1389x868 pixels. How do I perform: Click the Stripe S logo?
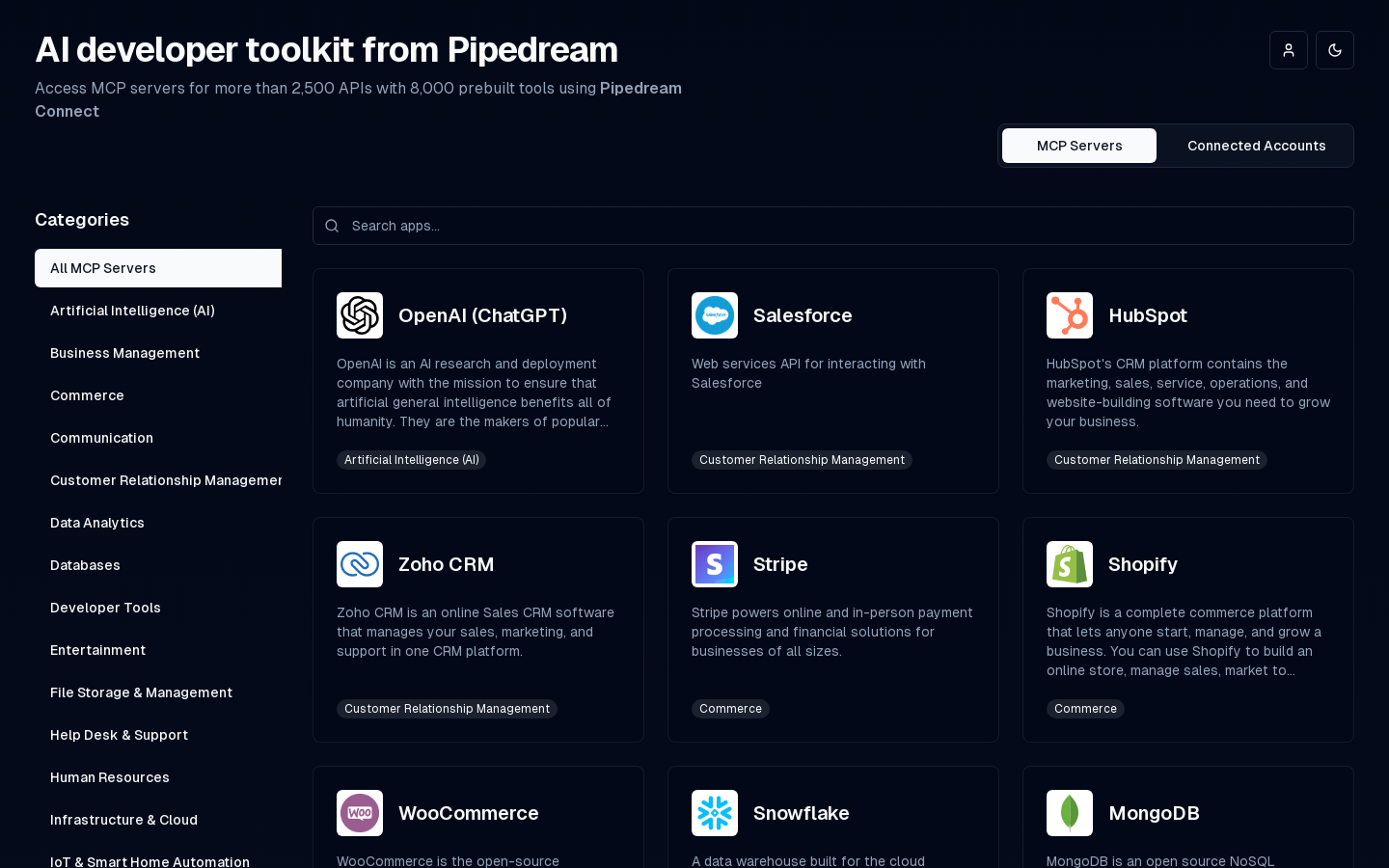pyautogui.click(x=715, y=564)
